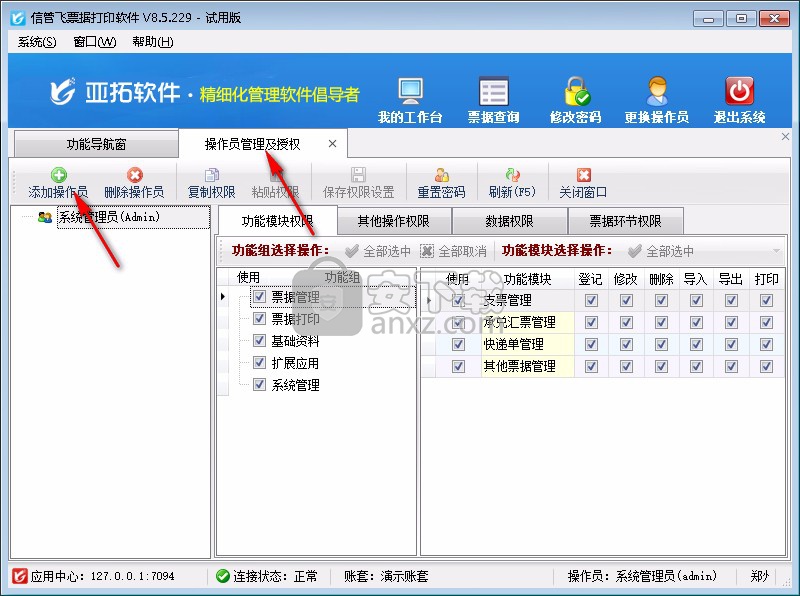The image size is (800, 596).
Task: Select the 其他票据管理 module cell
Action: point(527,366)
